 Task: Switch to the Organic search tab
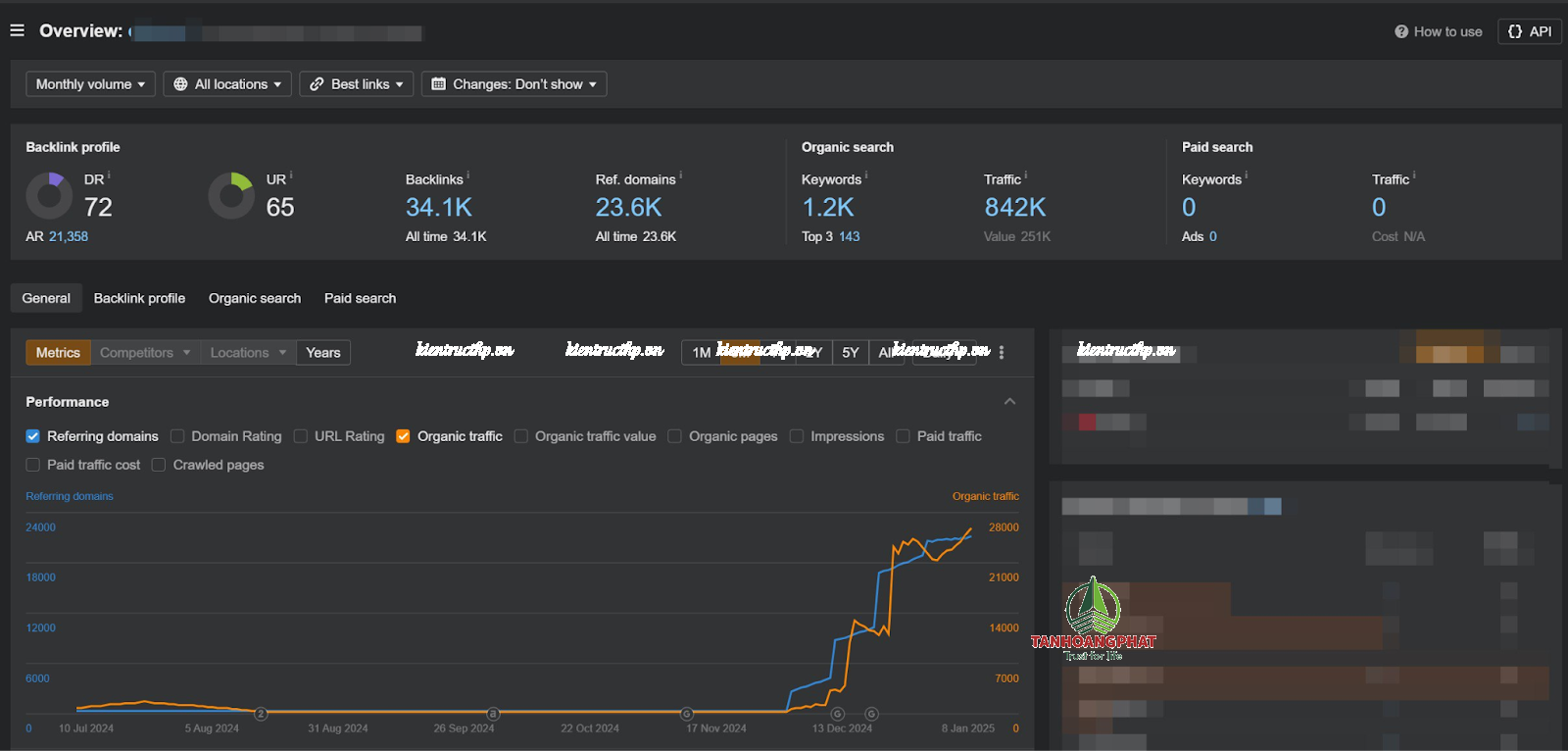[255, 298]
